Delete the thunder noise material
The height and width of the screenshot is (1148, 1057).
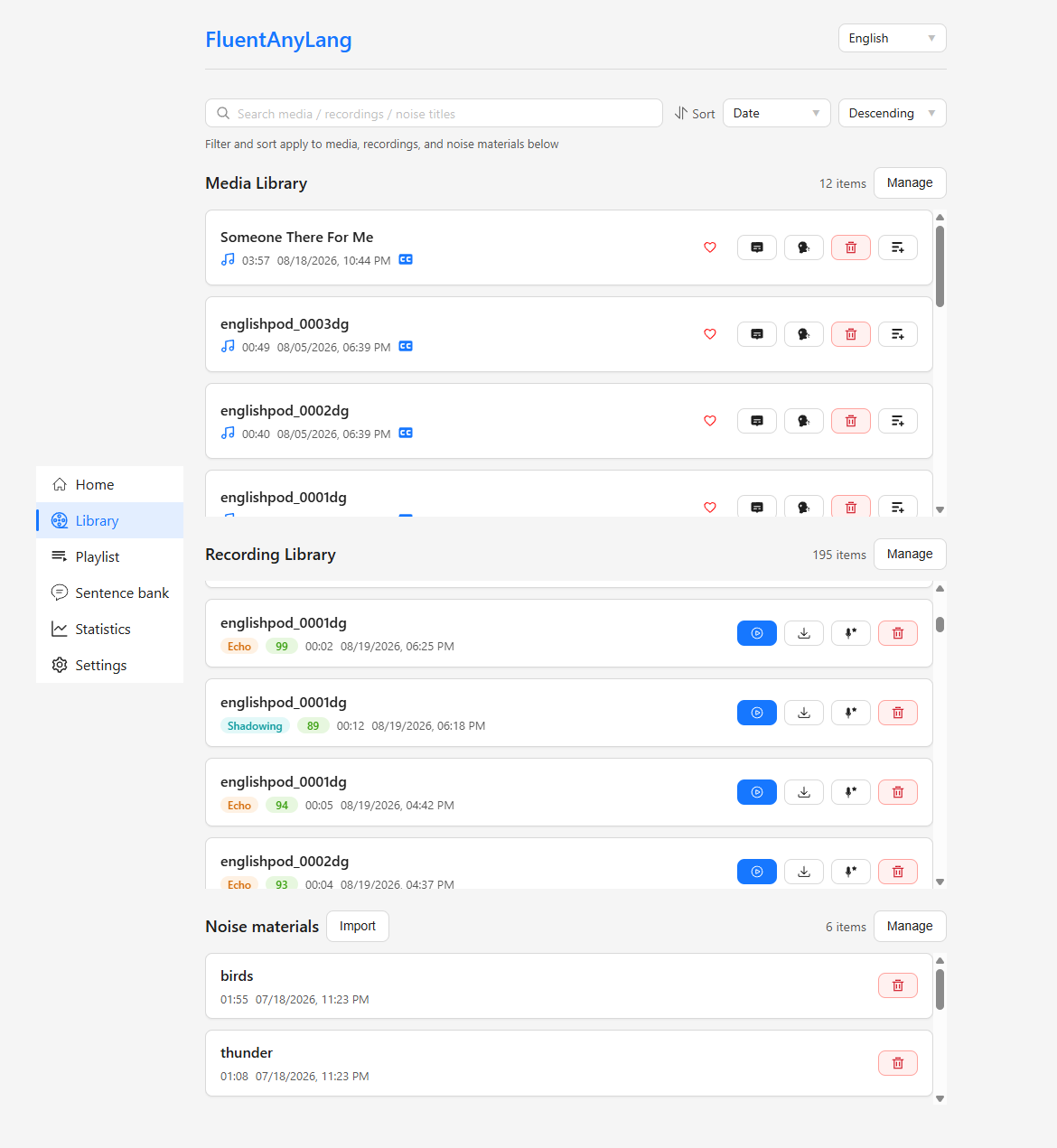point(898,1063)
